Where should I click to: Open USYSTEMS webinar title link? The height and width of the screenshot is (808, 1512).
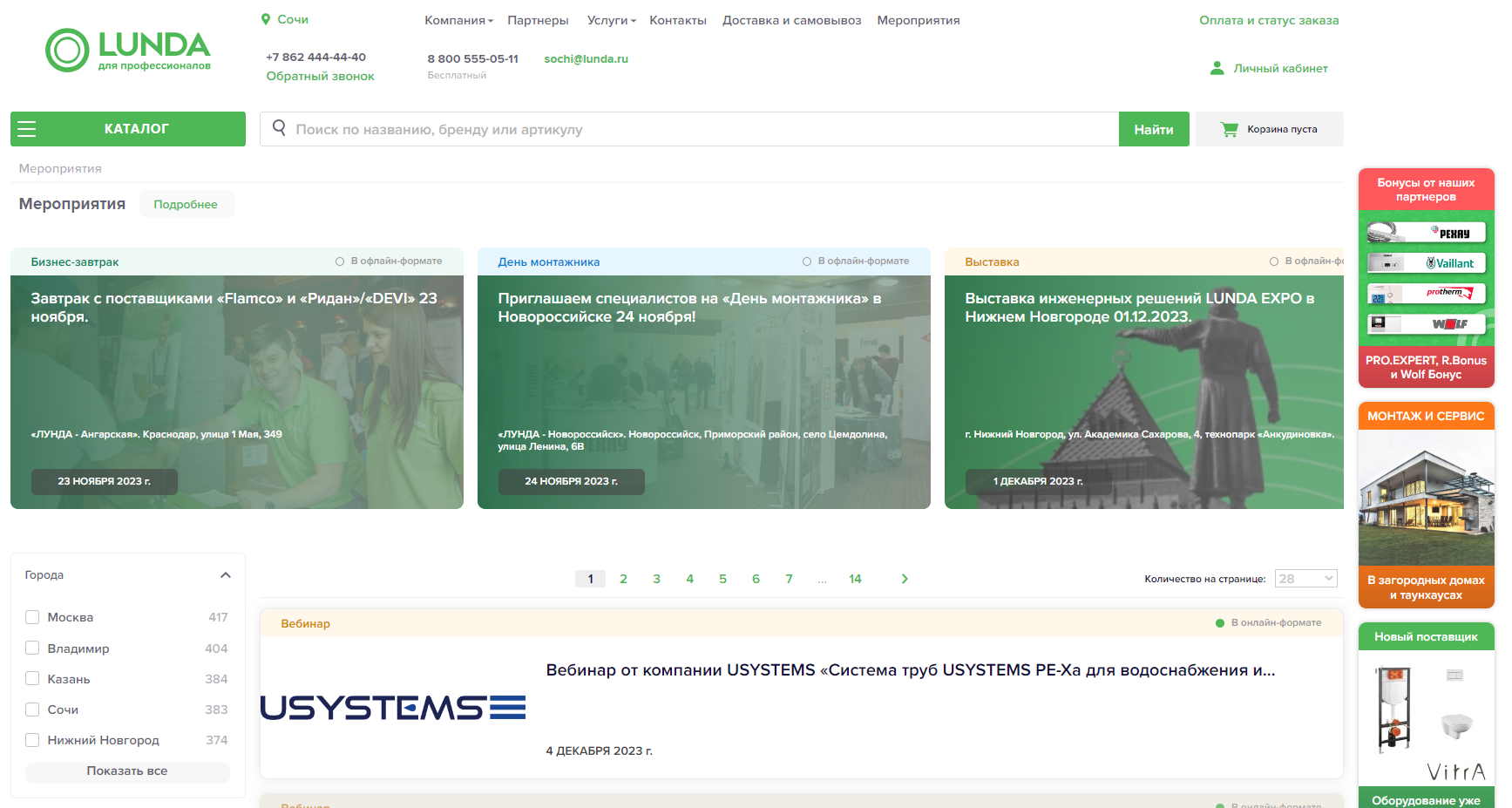point(911,670)
